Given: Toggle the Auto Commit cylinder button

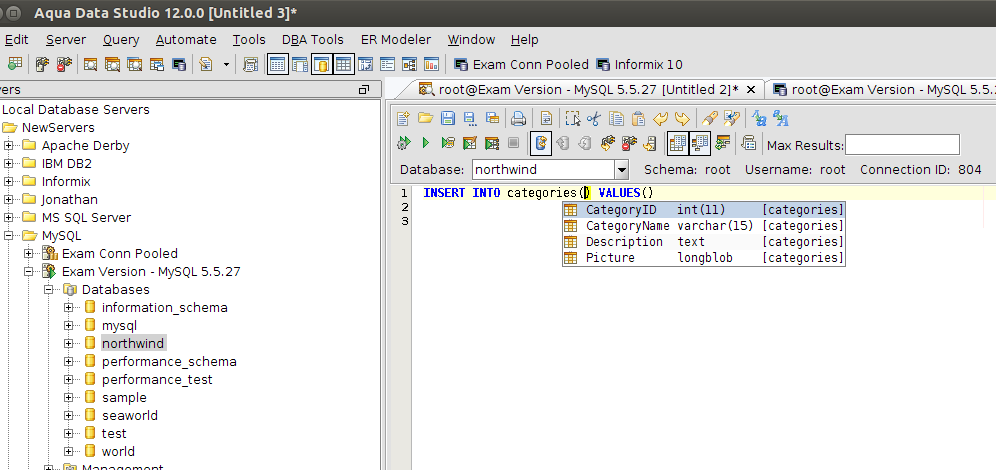Looking at the screenshot, I should 541,144.
